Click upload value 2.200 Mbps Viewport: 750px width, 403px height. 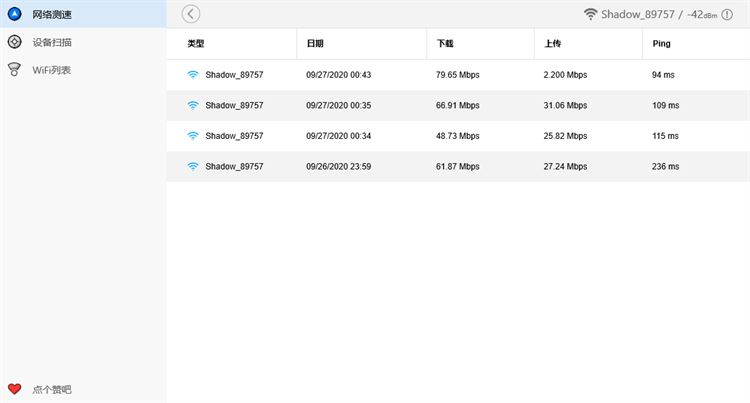[x=565, y=75]
